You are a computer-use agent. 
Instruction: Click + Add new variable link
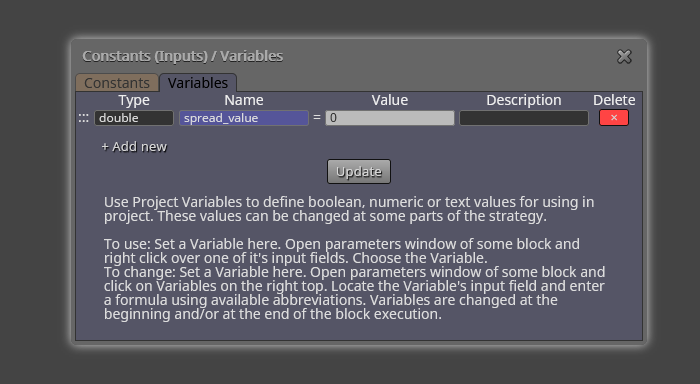coord(134,146)
